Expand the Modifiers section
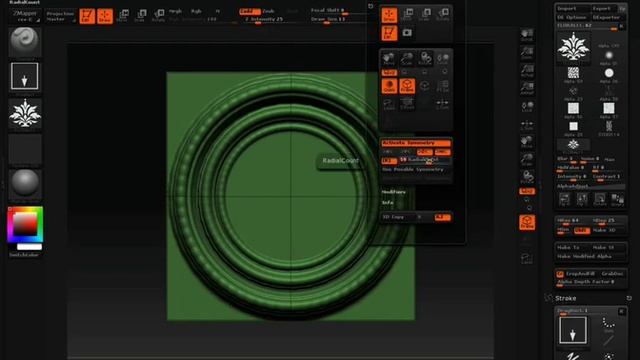This screenshot has width=640, height=360. point(394,192)
